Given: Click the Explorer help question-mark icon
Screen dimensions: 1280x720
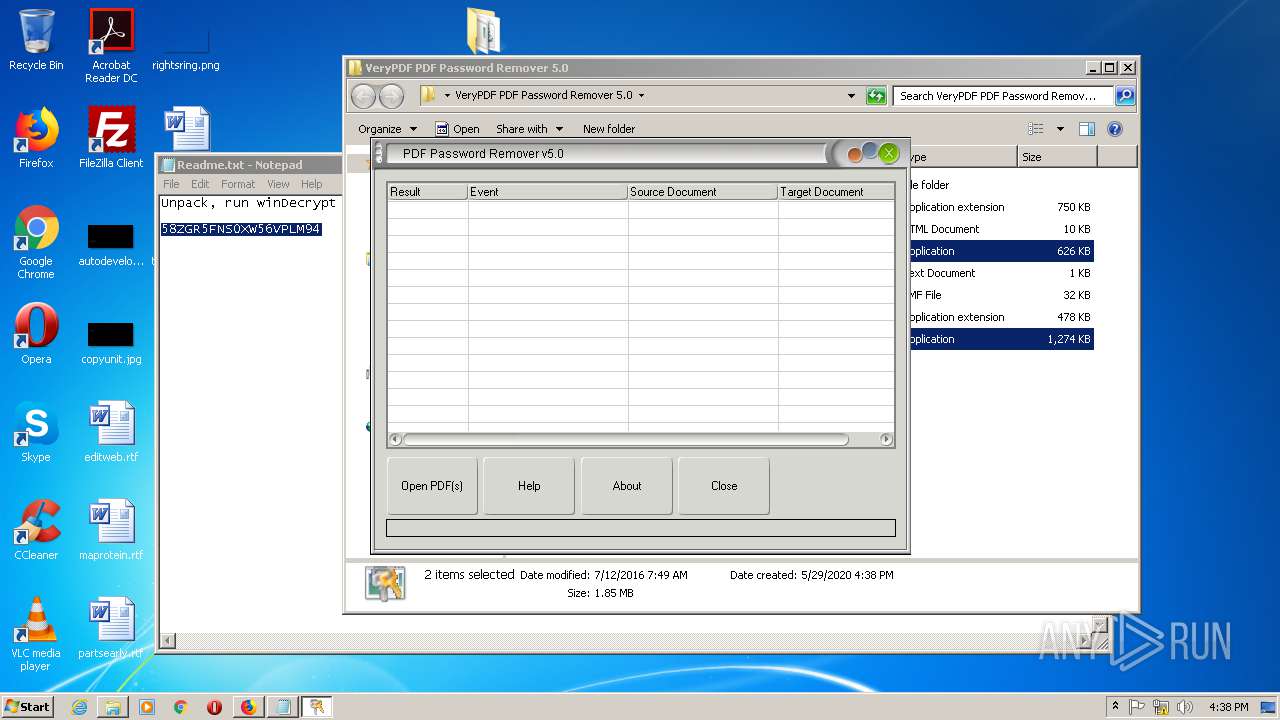Looking at the screenshot, I should click(1115, 129).
